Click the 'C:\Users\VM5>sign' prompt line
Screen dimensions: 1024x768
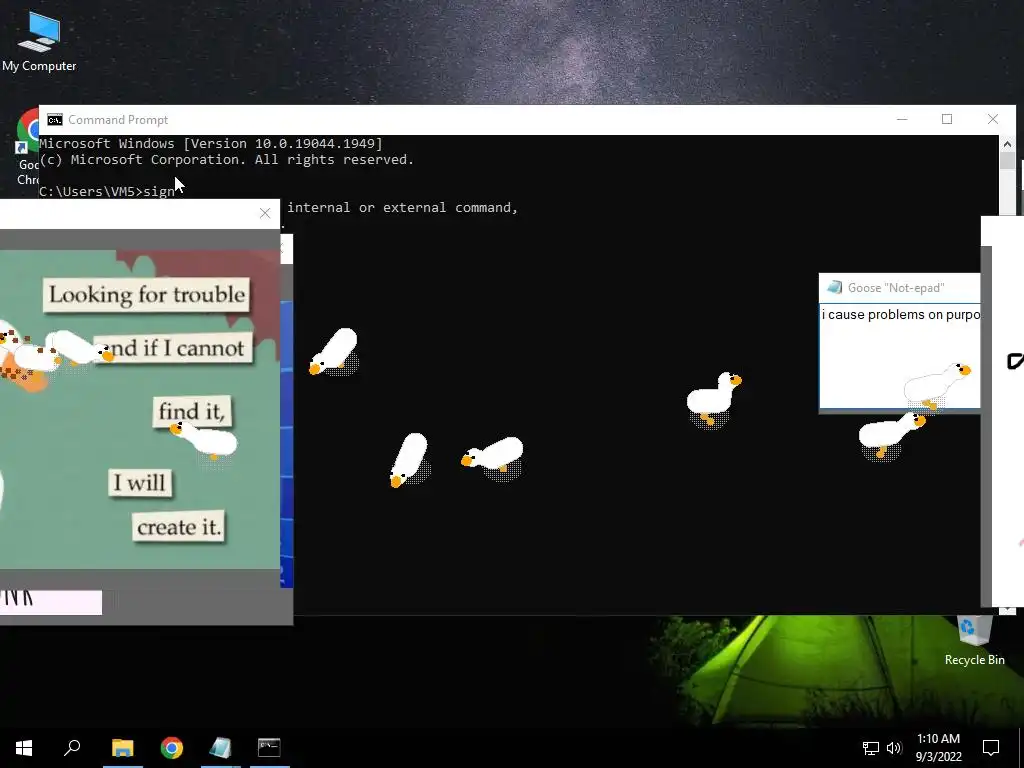click(x=106, y=191)
